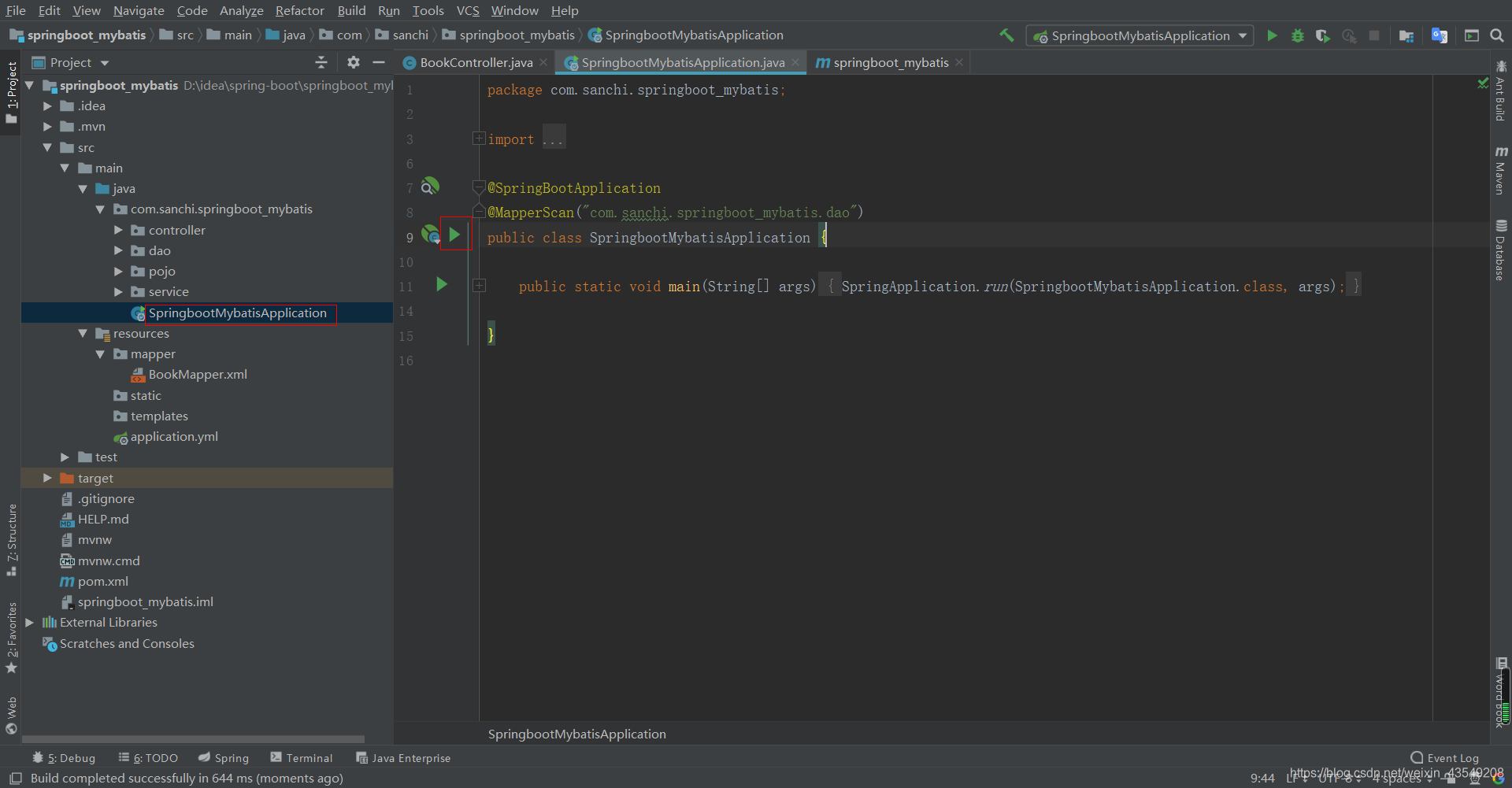The height and width of the screenshot is (788, 1512).
Task: Close the springboot_mybatis pom tab
Action: click(x=959, y=63)
